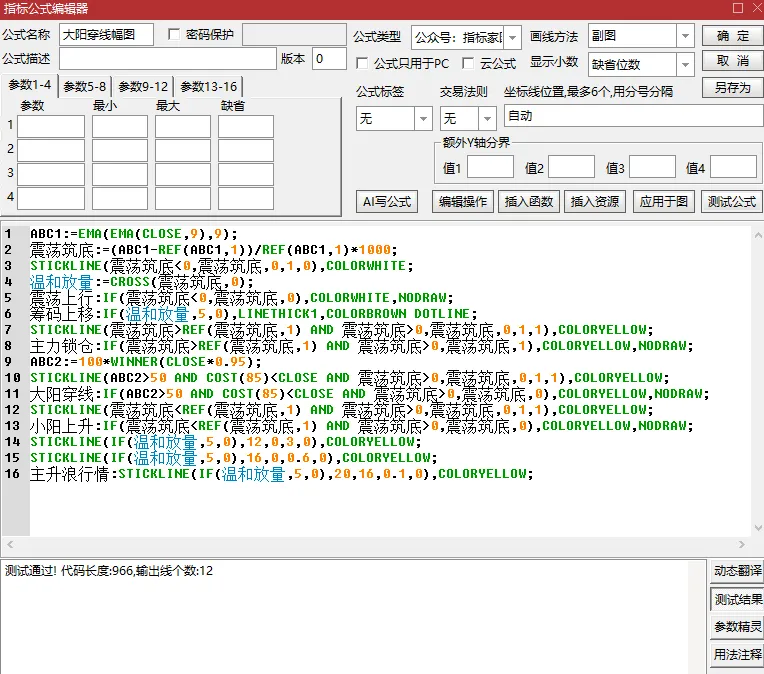Click code line 9 ABC2:=100*WINNER

coord(145,362)
